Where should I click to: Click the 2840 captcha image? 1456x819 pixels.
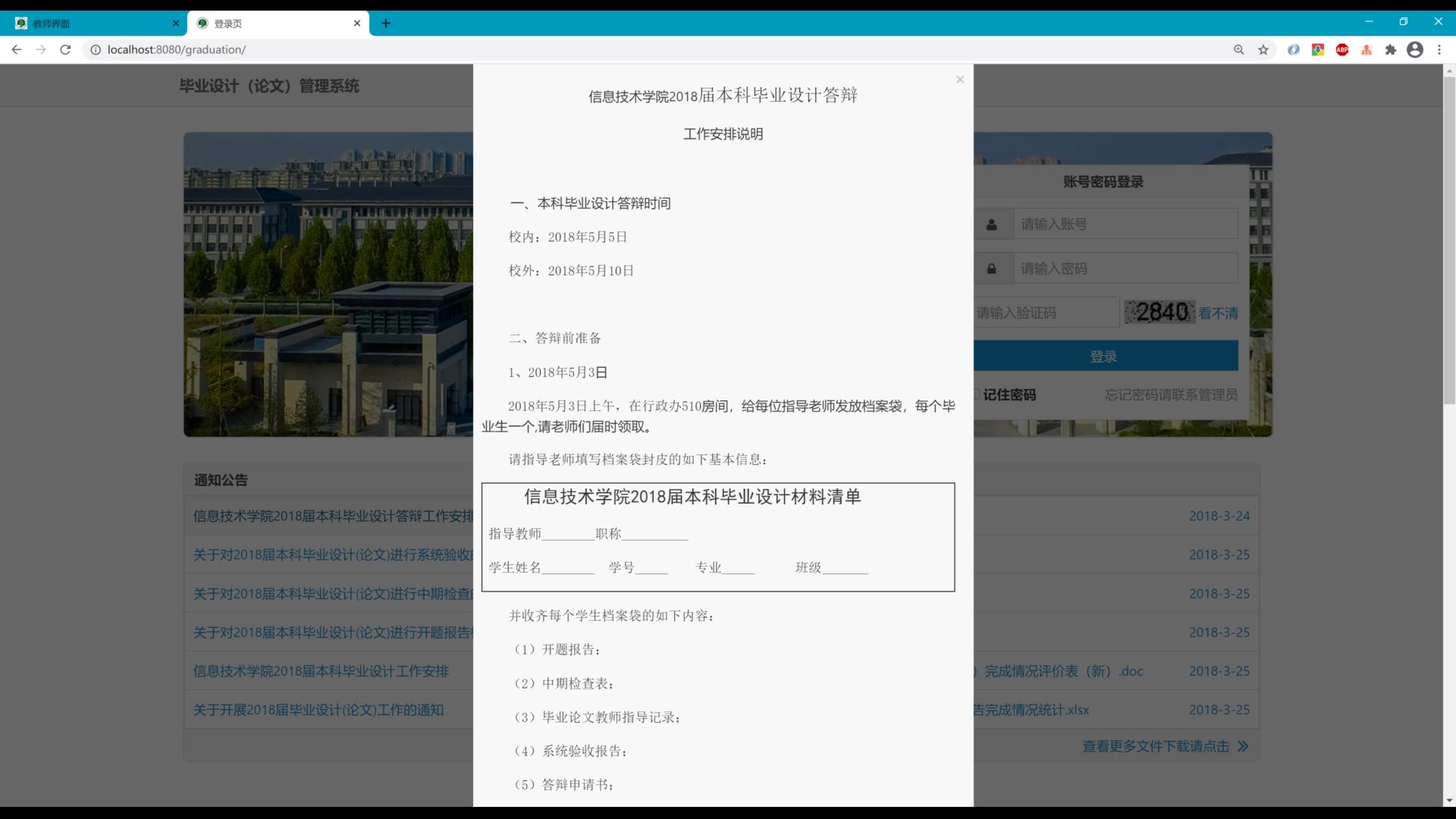[x=1159, y=312]
